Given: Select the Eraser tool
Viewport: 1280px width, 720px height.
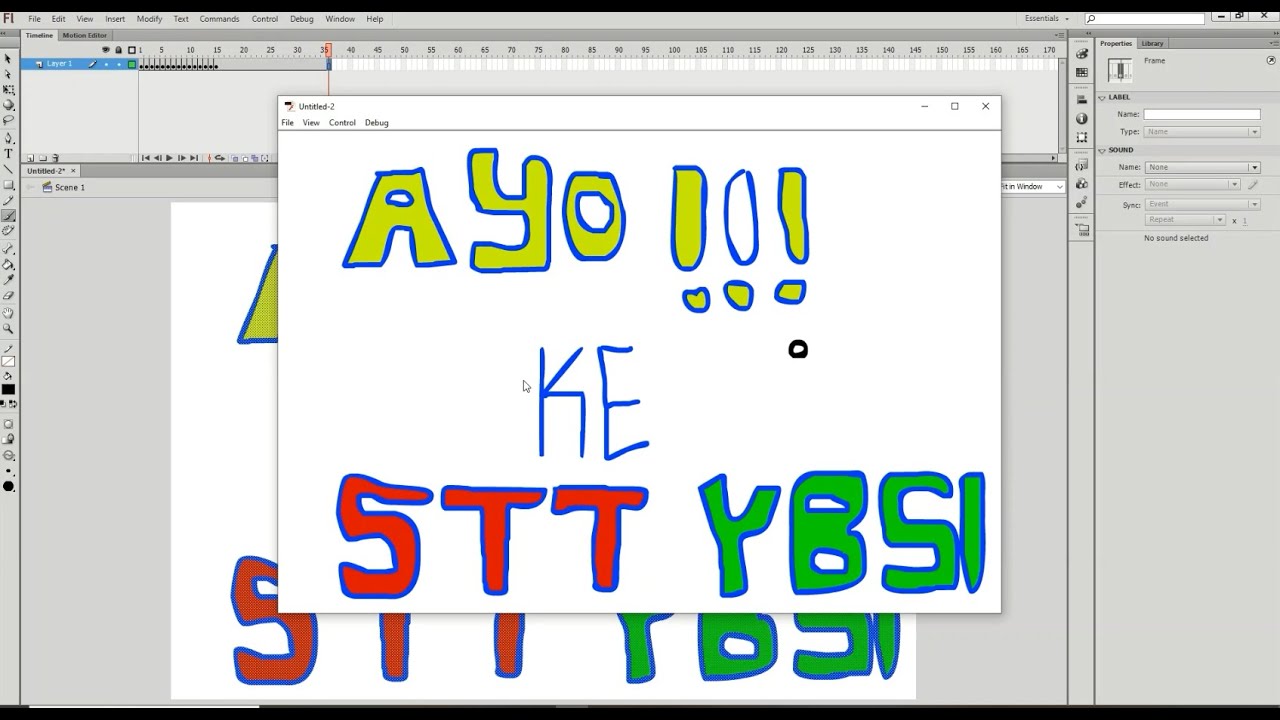Looking at the screenshot, I should pos(8,295).
